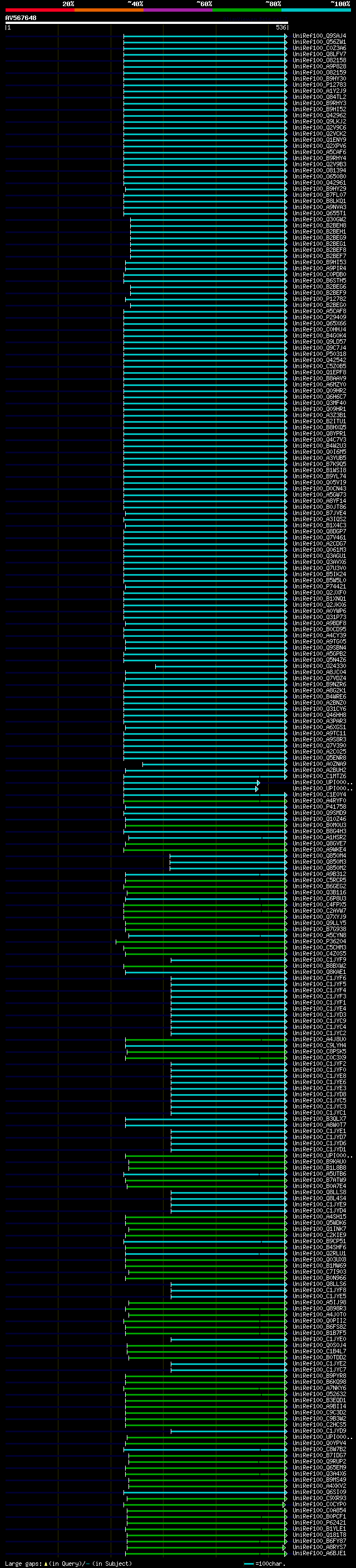Viewport: 356px width, 1568px height.
Task: Select hit UniRef100_P12783
Action: click(x=319, y=85)
